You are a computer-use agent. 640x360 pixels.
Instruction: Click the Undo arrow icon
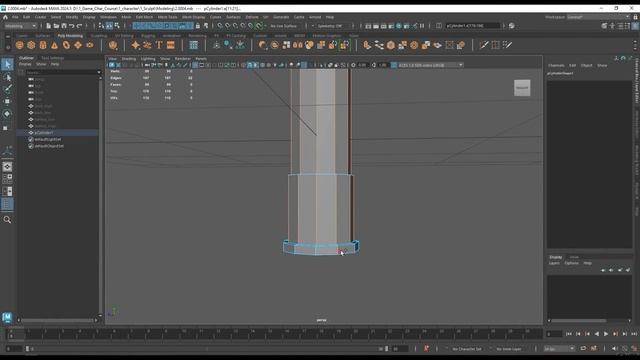coord(71,26)
